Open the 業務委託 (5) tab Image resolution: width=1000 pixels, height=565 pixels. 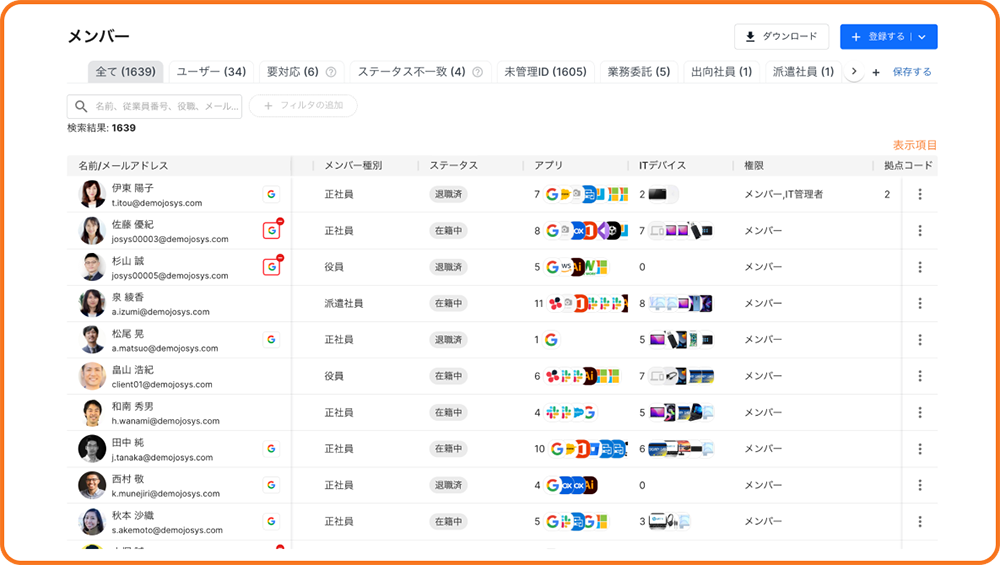pos(638,72)
